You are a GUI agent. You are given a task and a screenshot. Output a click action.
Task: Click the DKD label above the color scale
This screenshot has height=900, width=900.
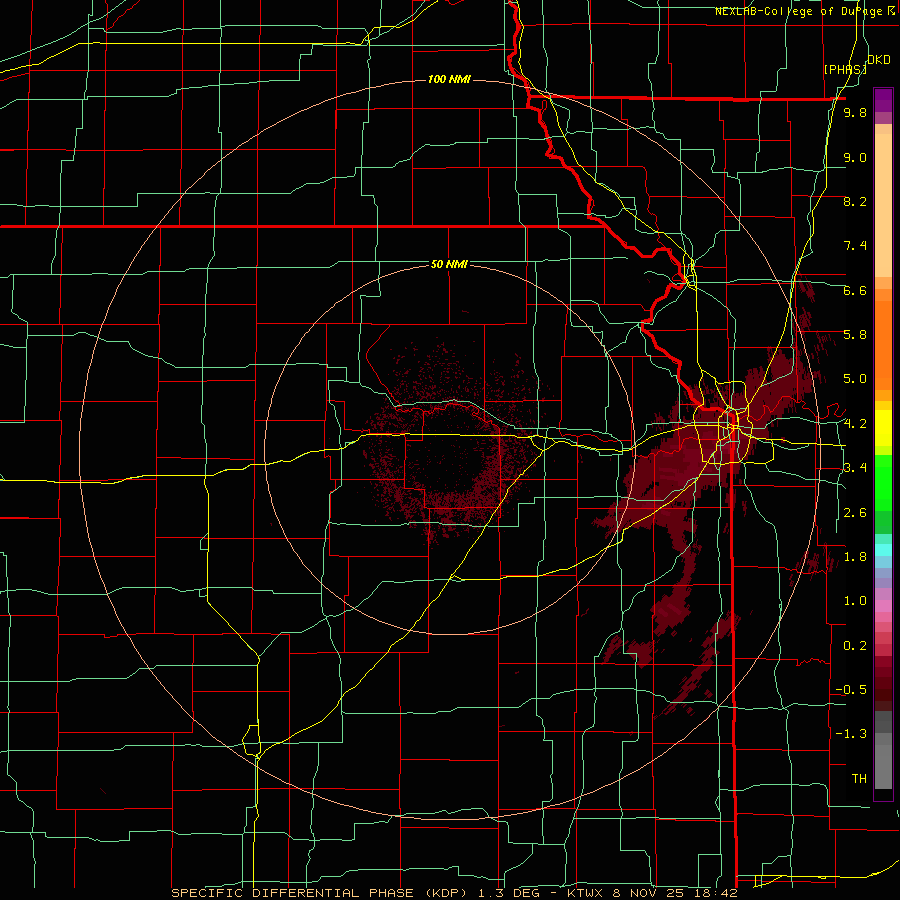(x=878, y=60)
